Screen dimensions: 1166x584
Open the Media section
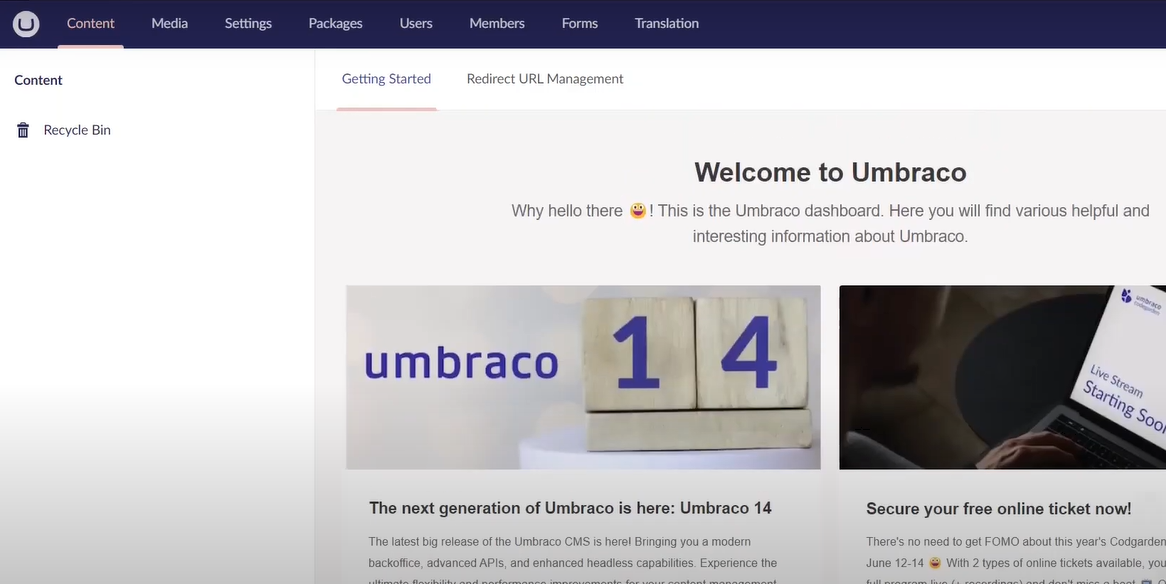tap(170, 23)
